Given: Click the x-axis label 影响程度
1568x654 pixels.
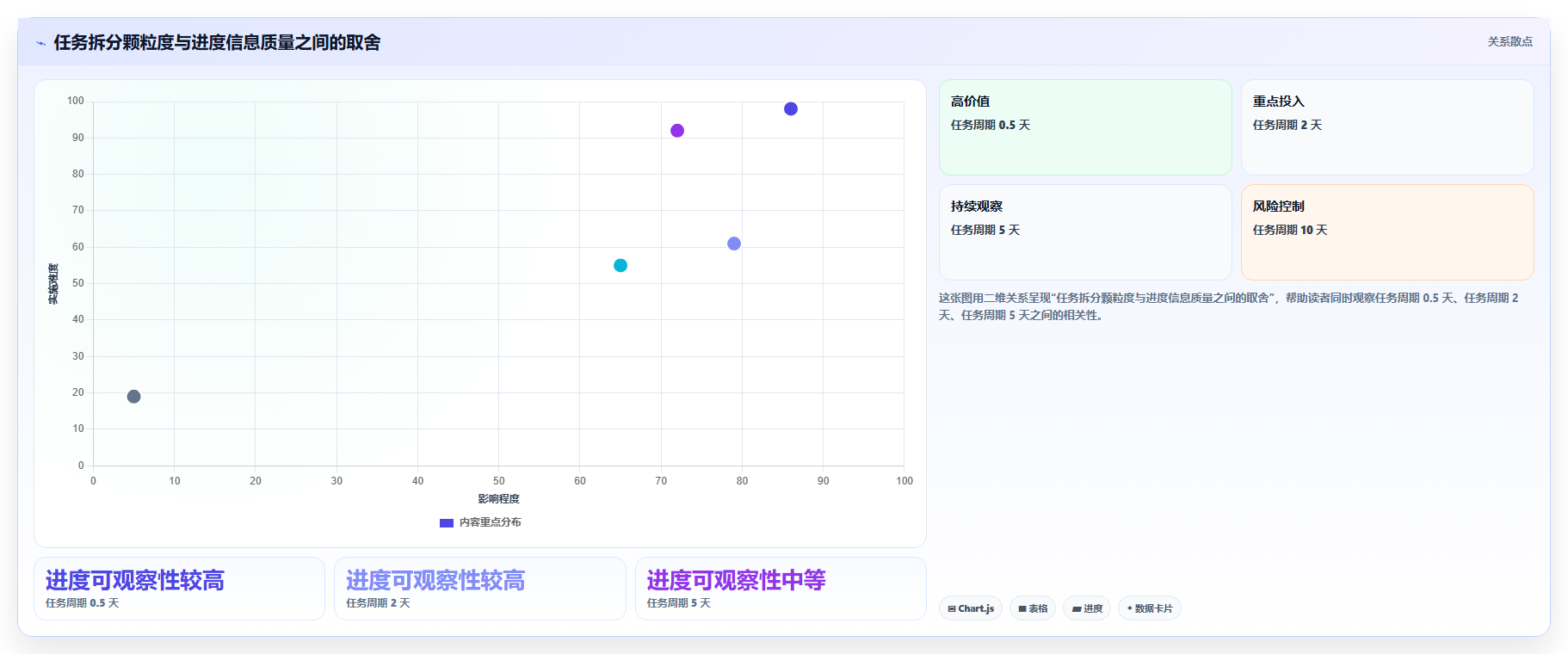Looking at the screenshot, I should point(499,499).
